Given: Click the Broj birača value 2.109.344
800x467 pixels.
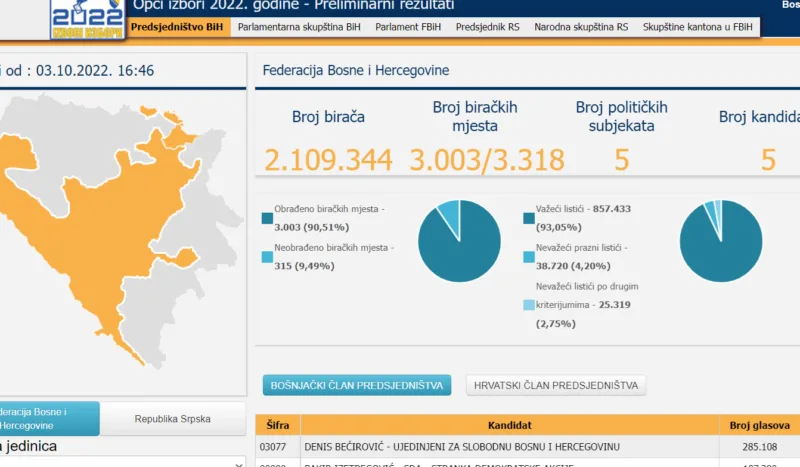Looking at the screenshot, I should point(328,160).
